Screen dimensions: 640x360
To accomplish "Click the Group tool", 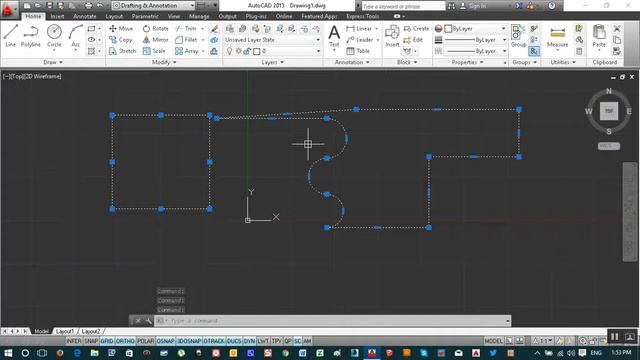I will pyautogui.click(x=518, y=36).
